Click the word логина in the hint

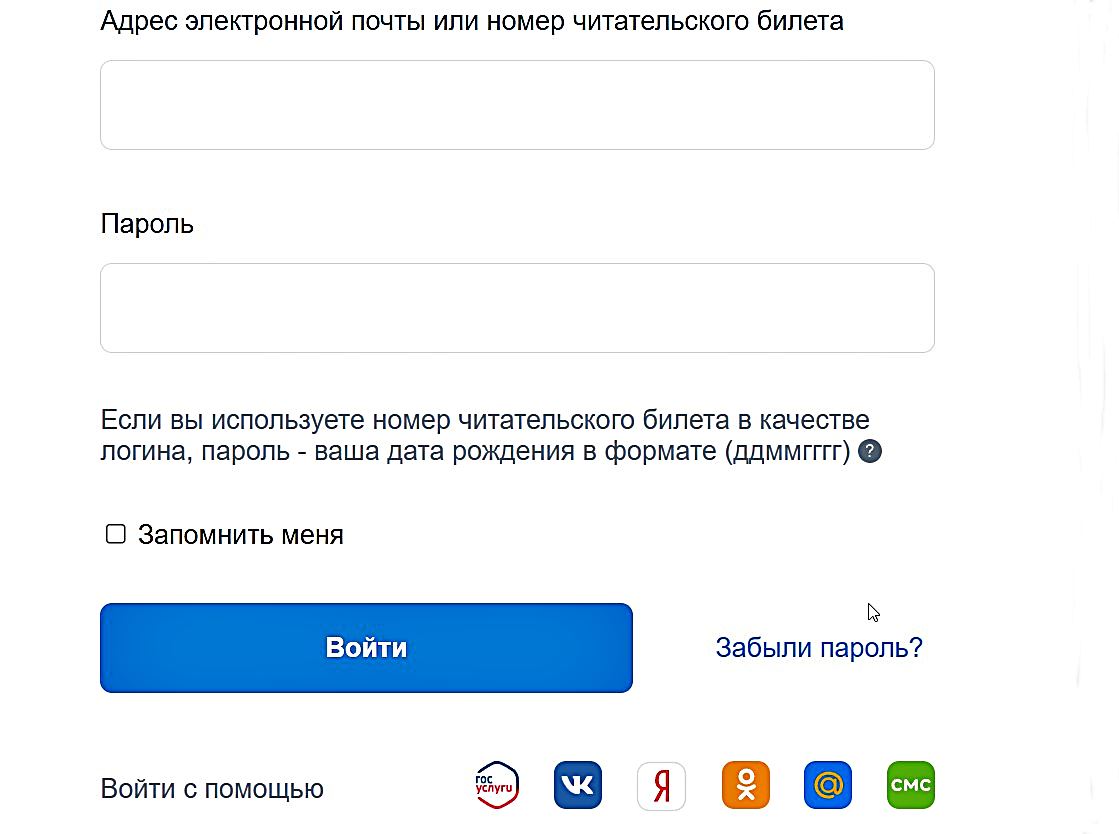[x=146, y=452]
